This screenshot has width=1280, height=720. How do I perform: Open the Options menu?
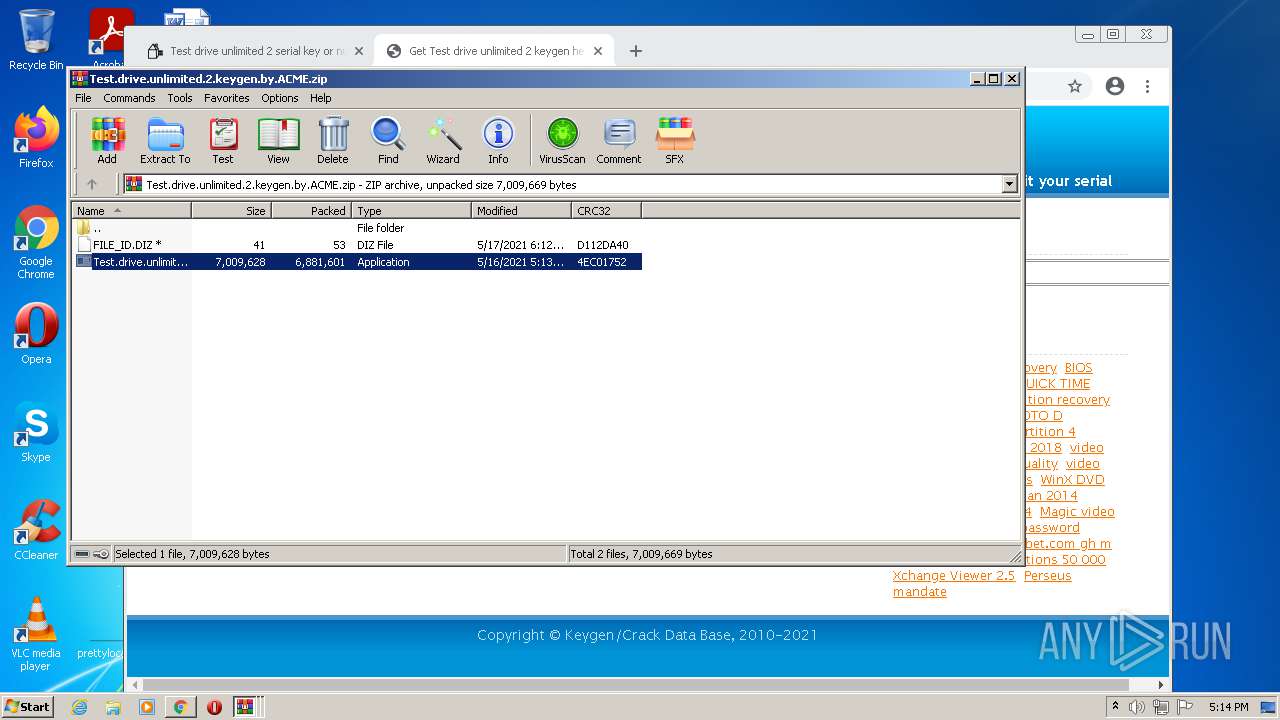tap(280, 98)
